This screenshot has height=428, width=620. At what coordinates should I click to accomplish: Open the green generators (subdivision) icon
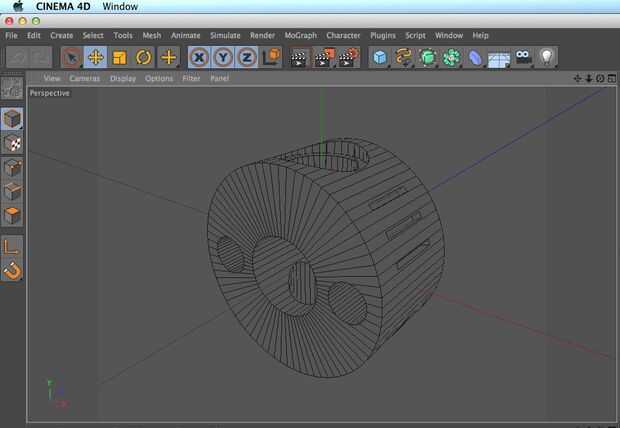428,58
